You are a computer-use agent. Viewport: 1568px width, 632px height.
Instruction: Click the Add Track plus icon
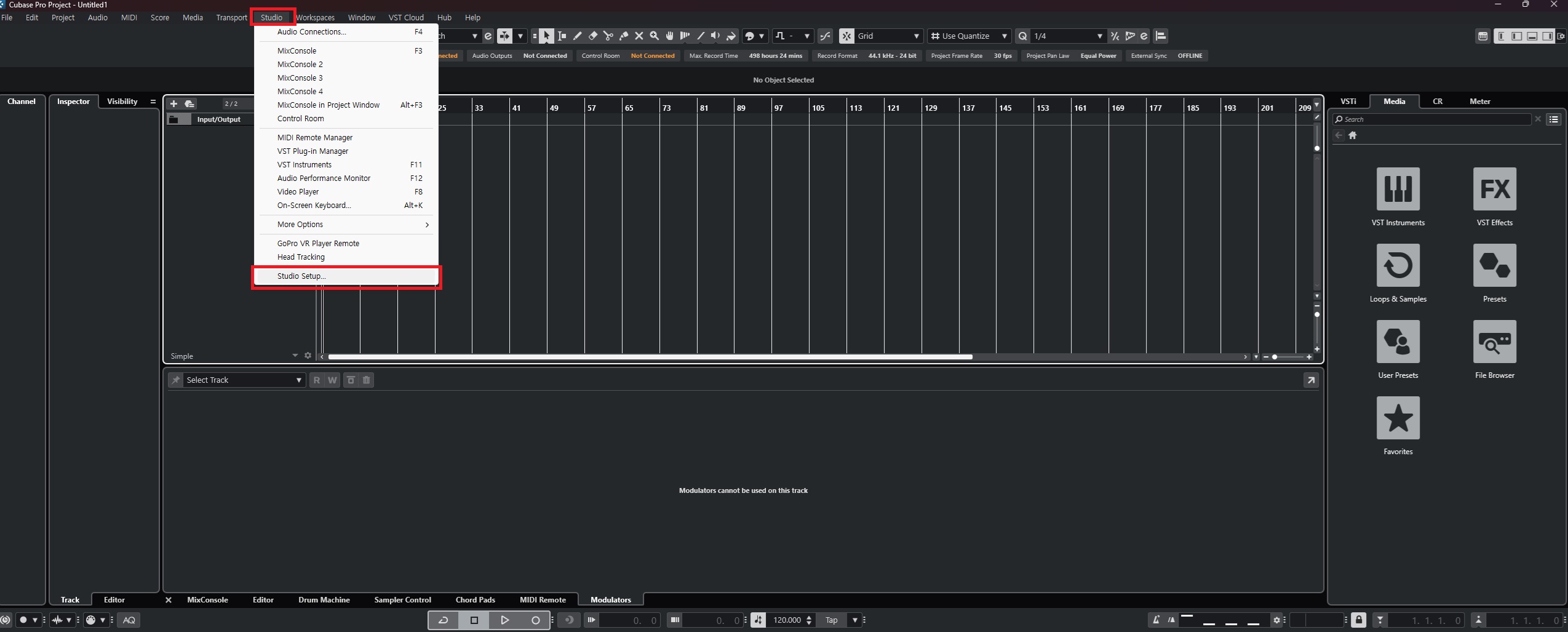pos(173,103)
